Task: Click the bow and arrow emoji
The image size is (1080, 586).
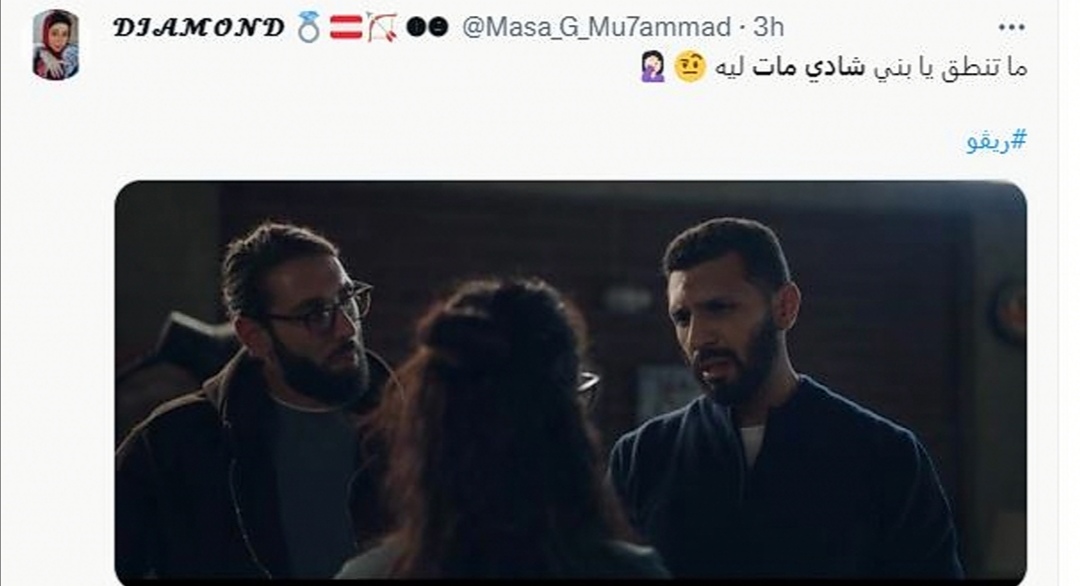Action: click(x=382, y=28)
